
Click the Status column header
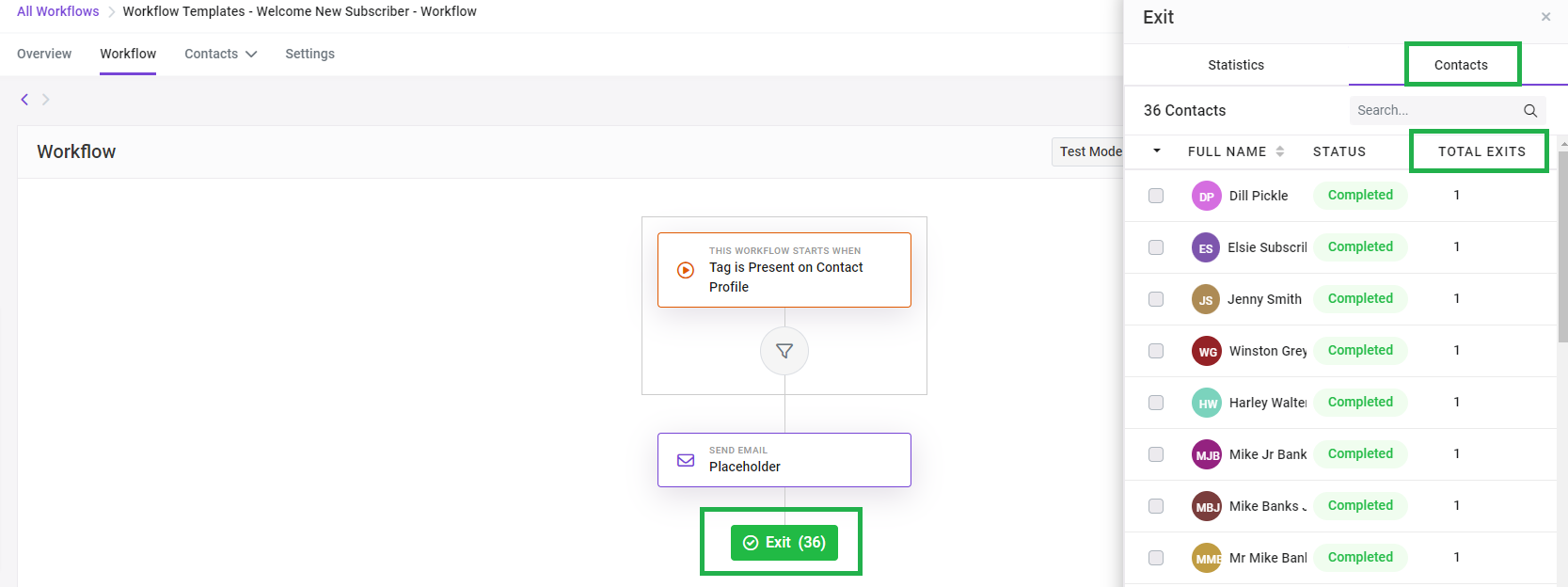[x=1339, y=151]
